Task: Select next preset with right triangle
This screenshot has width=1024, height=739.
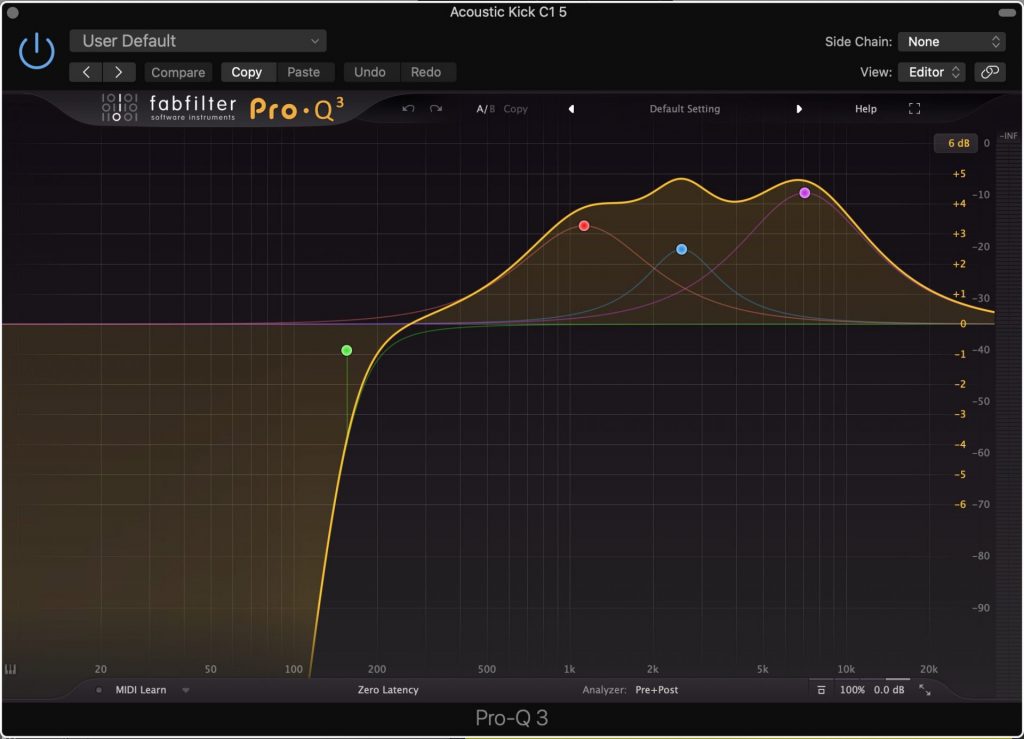Action: (799, 109)
